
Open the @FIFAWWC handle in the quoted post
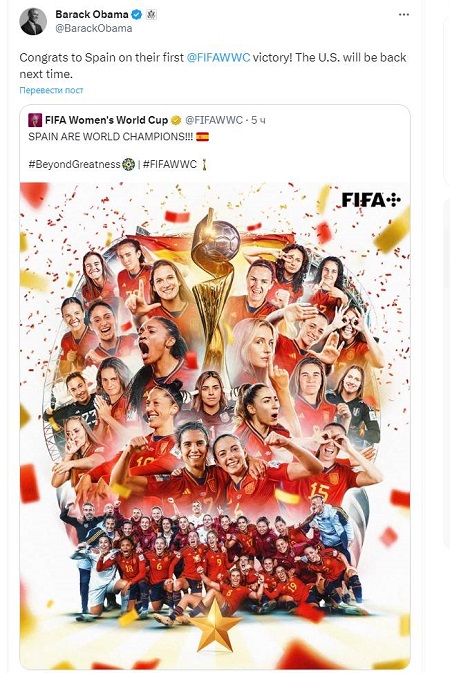click(x=214, y=120)
